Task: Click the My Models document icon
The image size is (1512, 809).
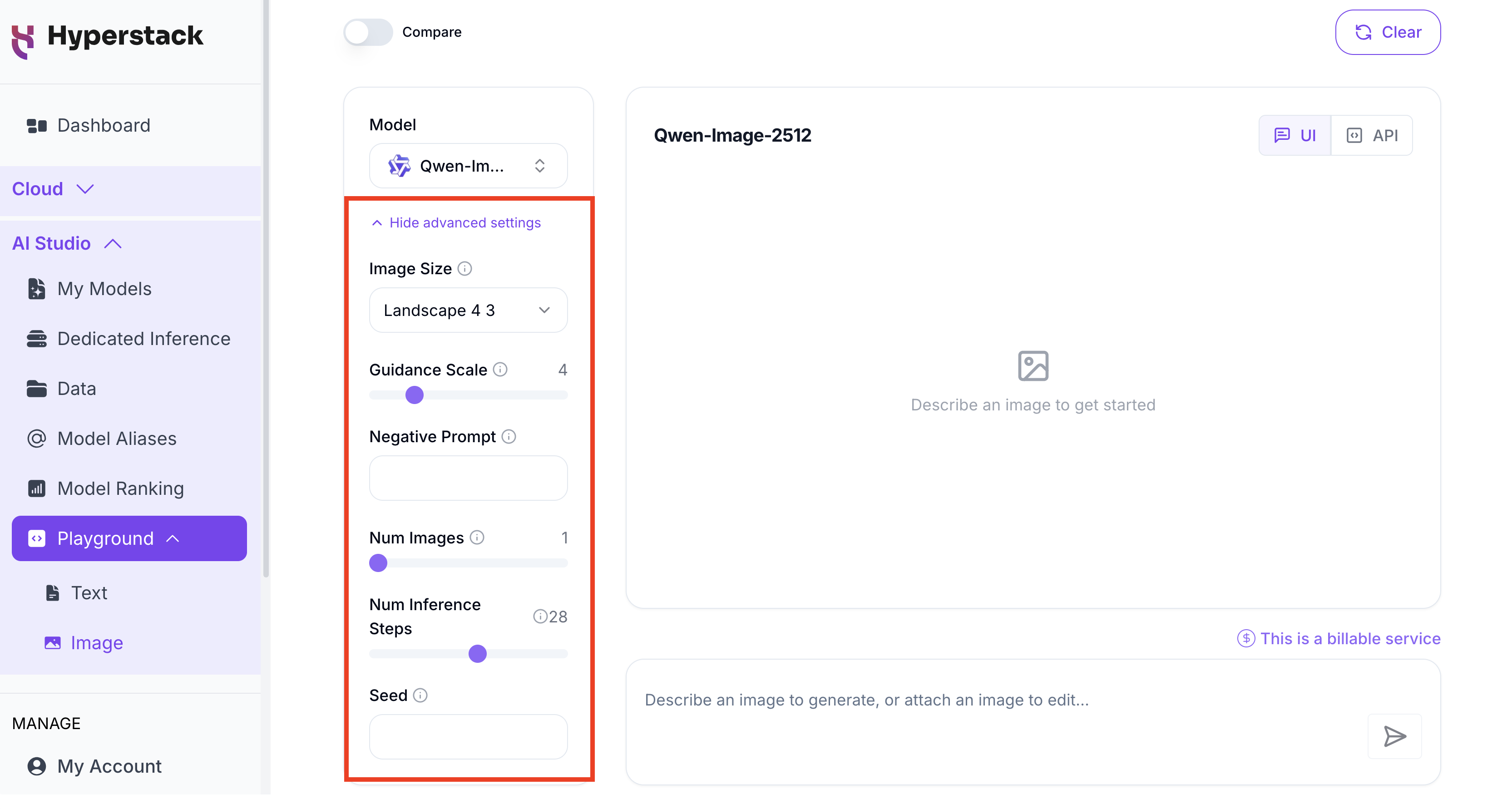Action: point(36,289)
